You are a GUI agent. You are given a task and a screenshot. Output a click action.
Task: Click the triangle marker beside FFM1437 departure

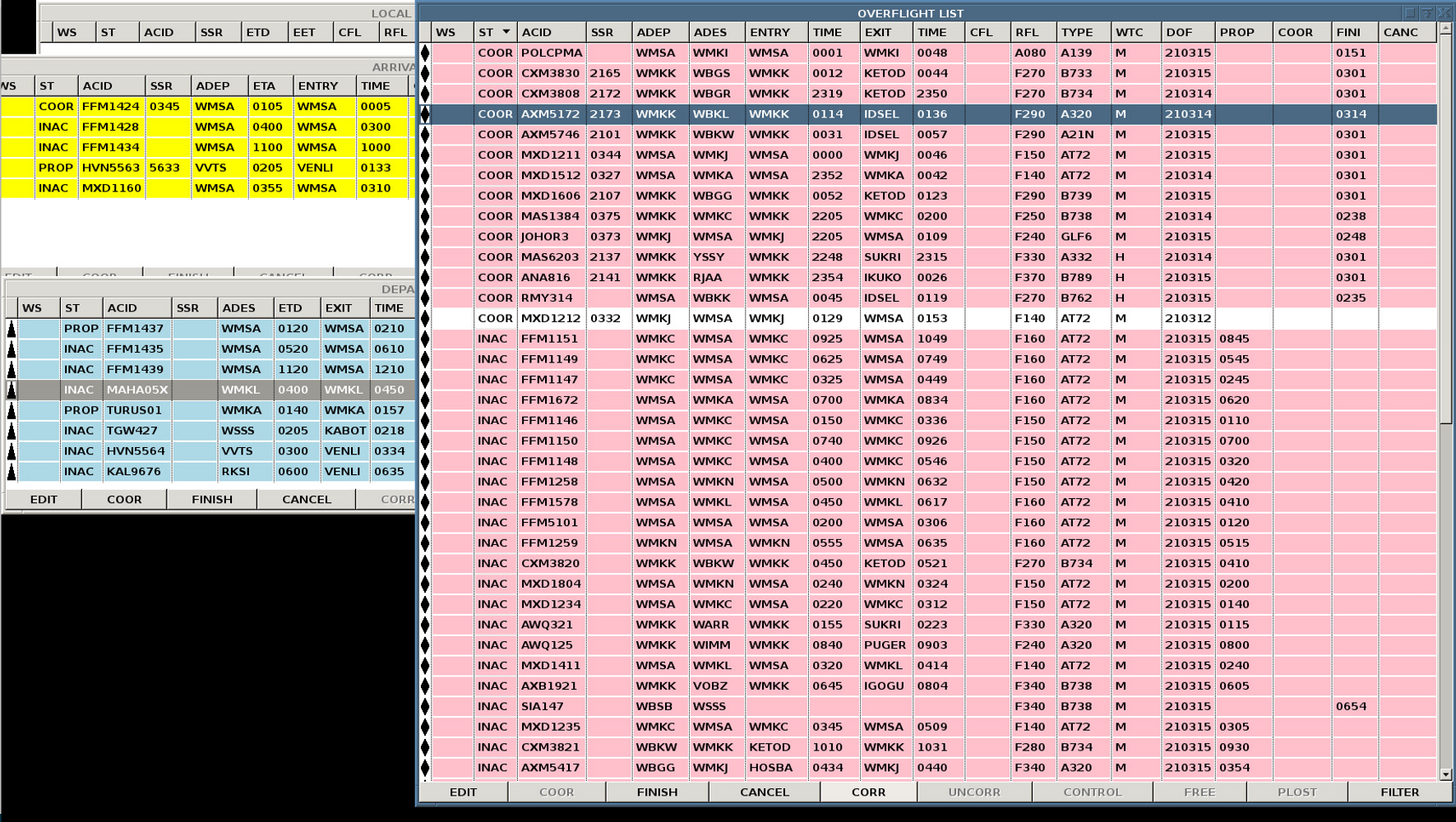point(12,329)
